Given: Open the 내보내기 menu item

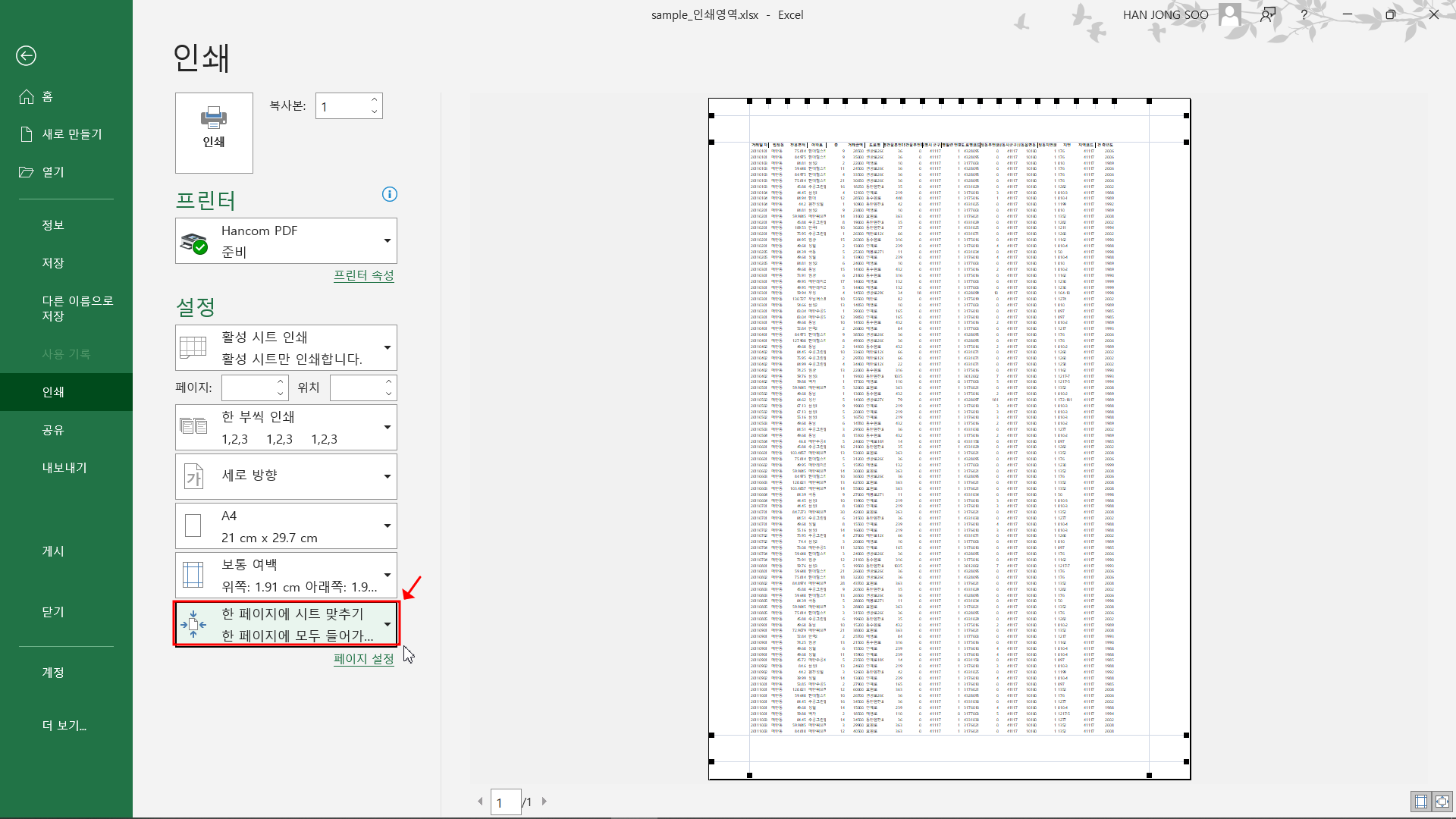Looking at the screenshot, I should click(64, 468).
